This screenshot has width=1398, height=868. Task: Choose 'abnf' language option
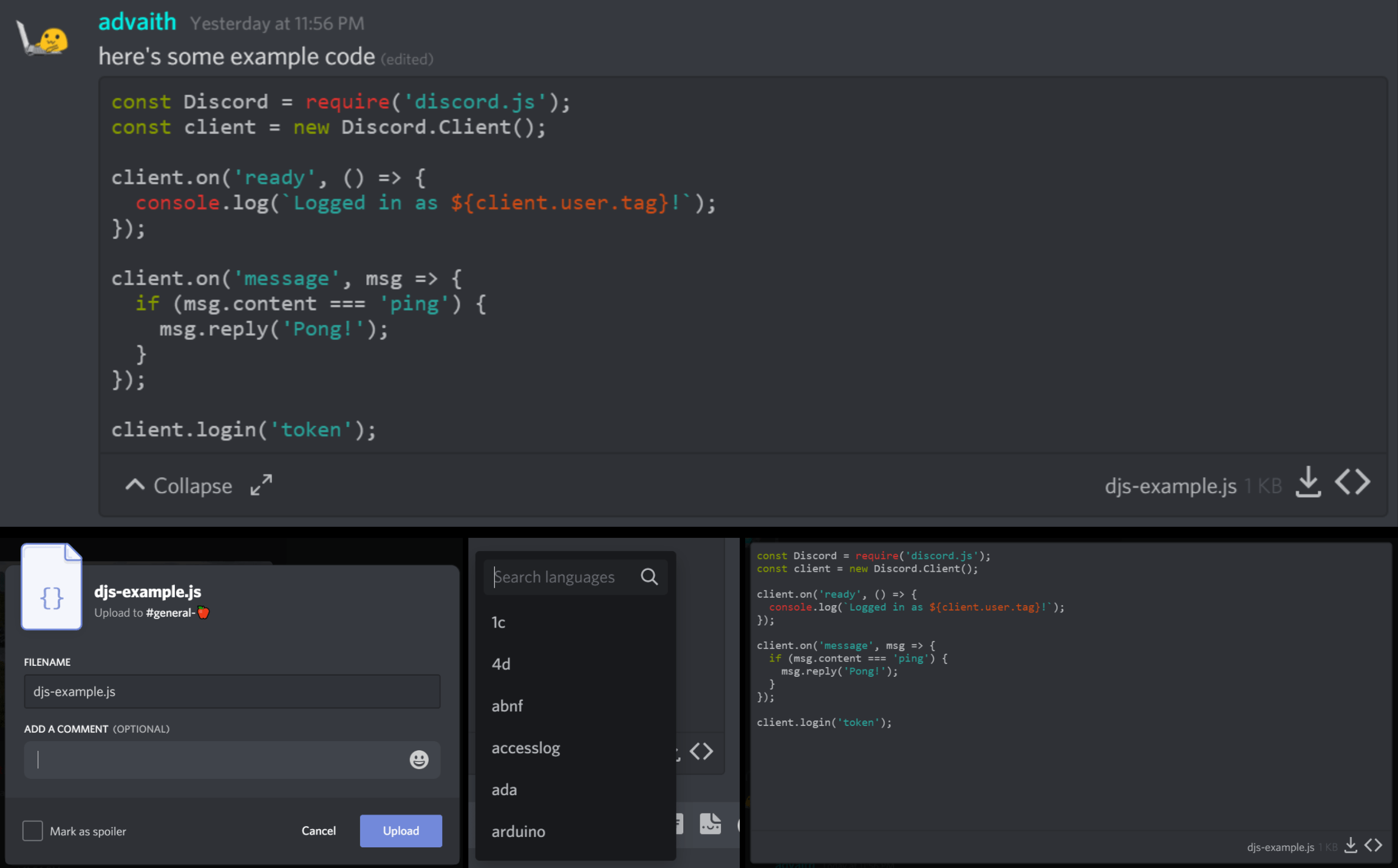tap(507, 705)
